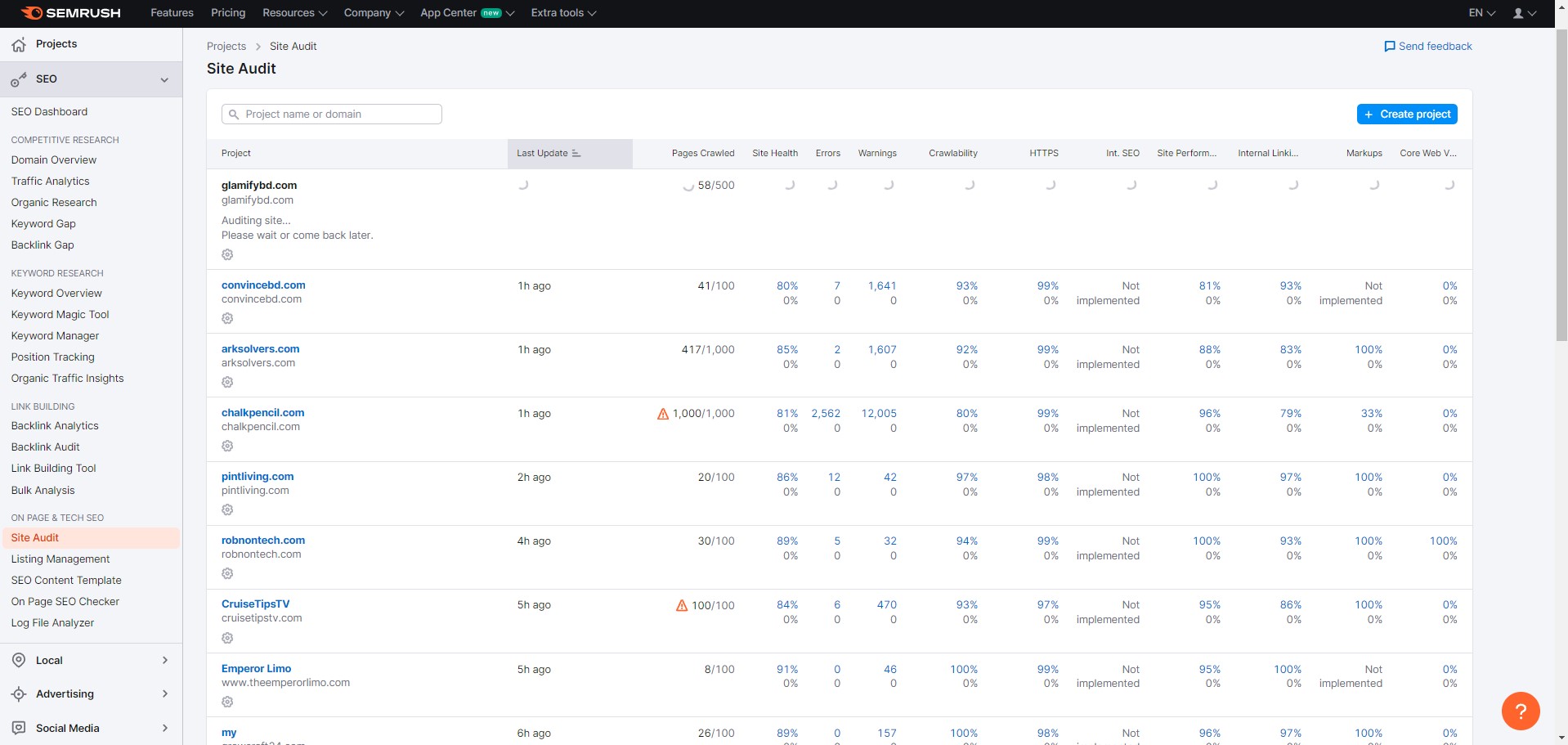Open Pricing in top navigation
Viewport: 1568px width, 745px height.
tap(228, 13)
